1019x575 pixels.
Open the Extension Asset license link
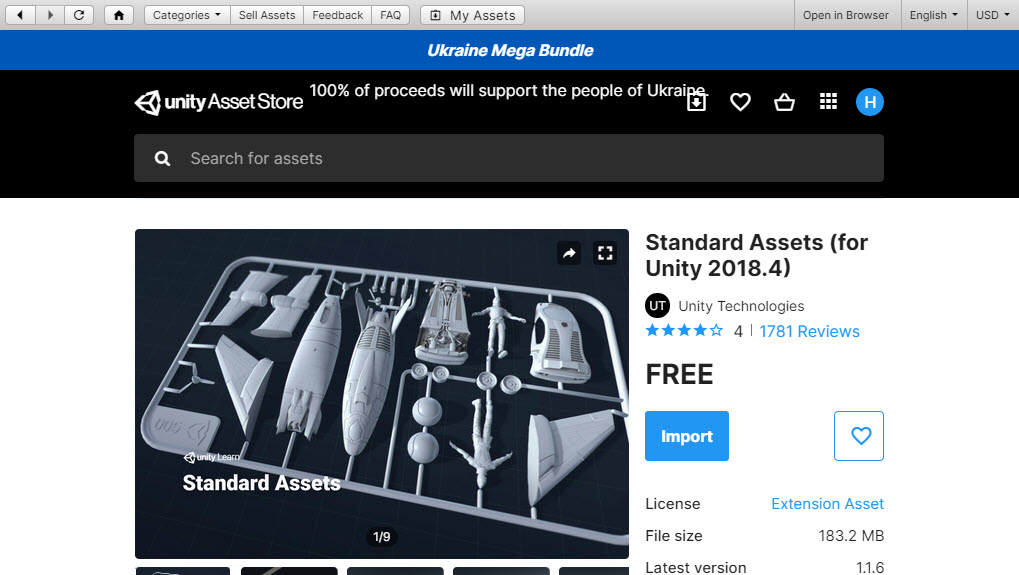click(x=827, y=504)
